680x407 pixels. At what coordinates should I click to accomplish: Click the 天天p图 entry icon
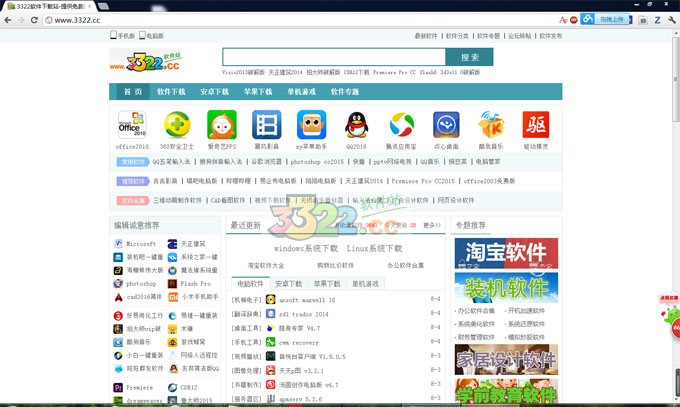[271, 371]
